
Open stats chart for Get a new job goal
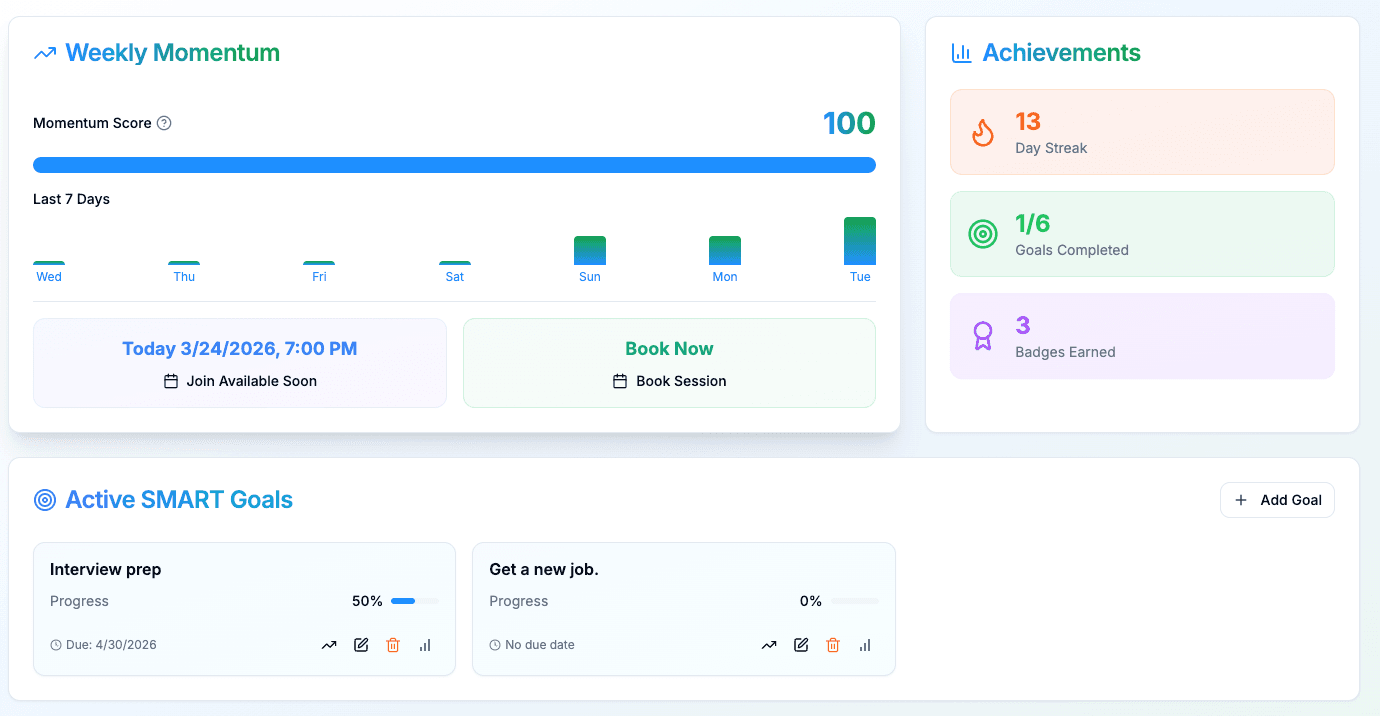[865, 645]
